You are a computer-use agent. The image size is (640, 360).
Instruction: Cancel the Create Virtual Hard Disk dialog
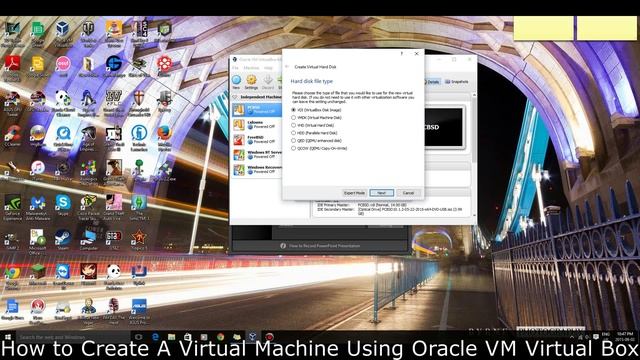[x=408, y=193]
